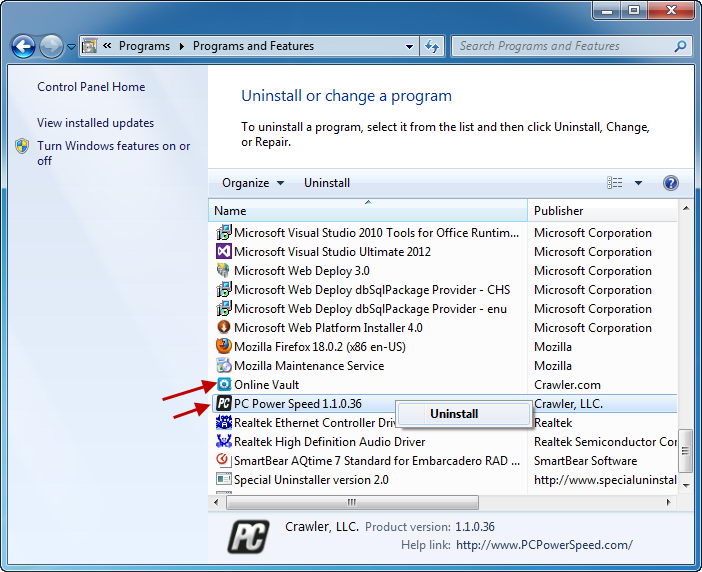Click Realtek Semiconductor publisher cell
The width and height of the screenshot is (702, 572).
[605, 442]
